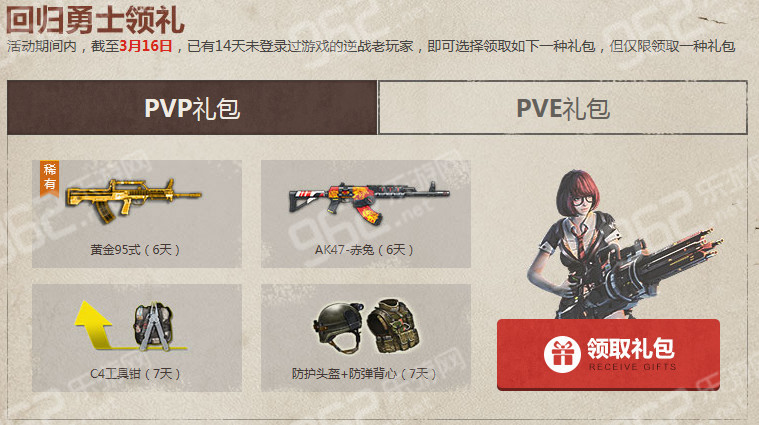
Task: Click the C4工具钳 (7天) label
Action: (x=135, y=374)
